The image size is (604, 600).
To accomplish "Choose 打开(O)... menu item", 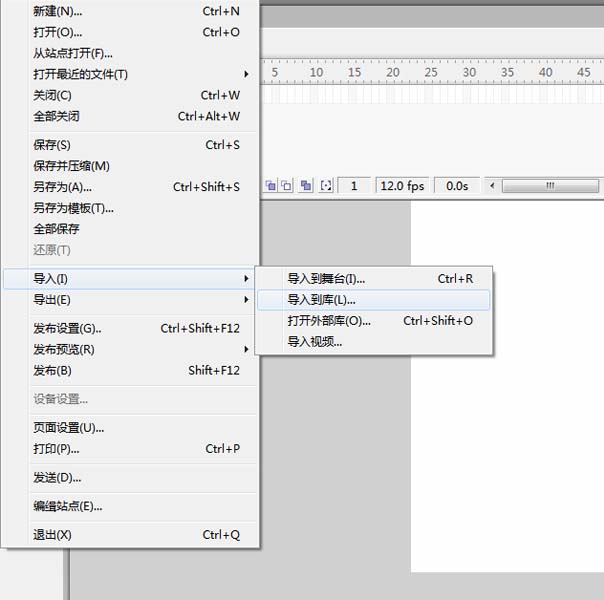I will pyautogui.click(x=132, y=32).
